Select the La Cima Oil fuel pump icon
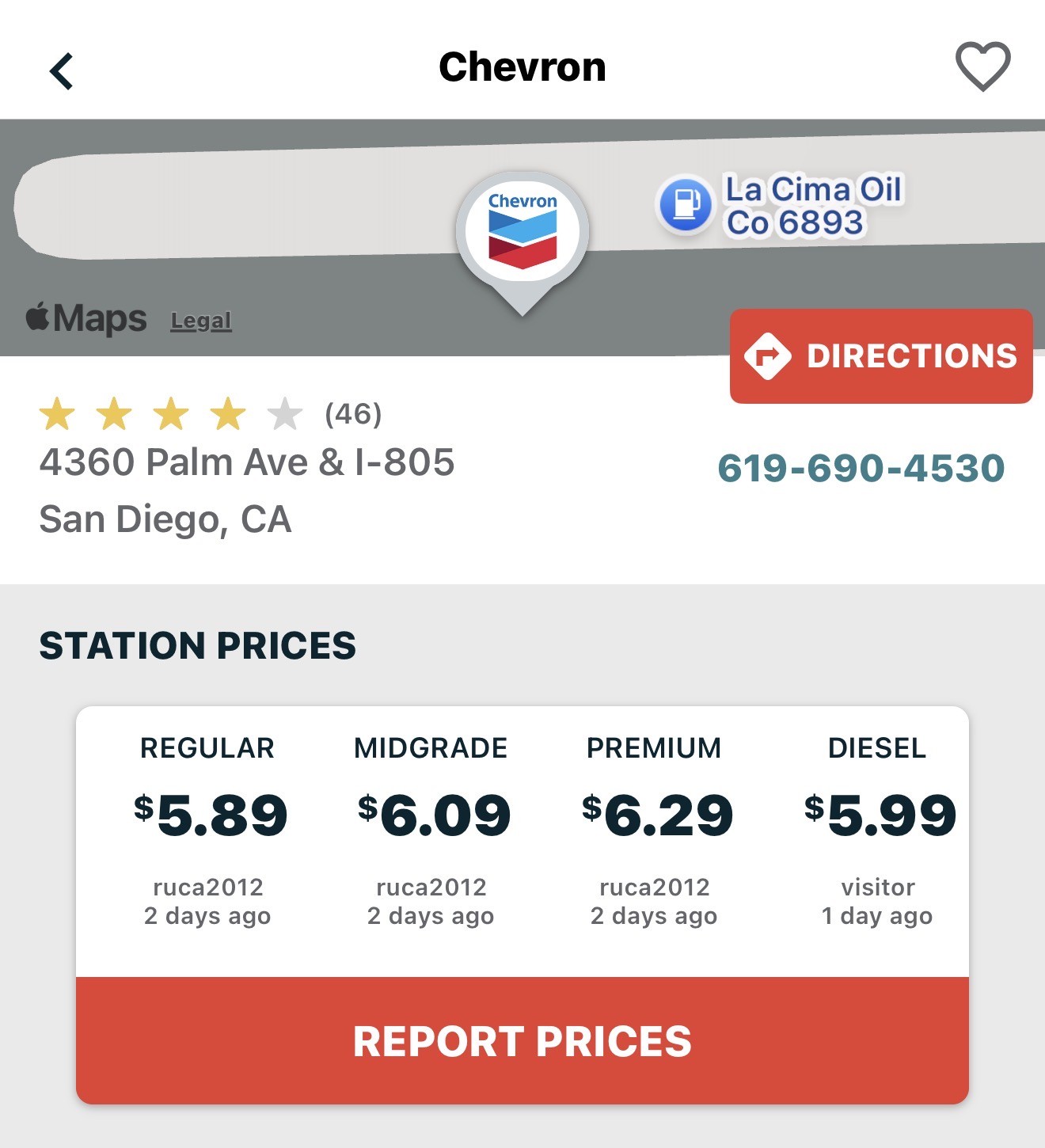1045x1148 pixels. pos(686,204)
